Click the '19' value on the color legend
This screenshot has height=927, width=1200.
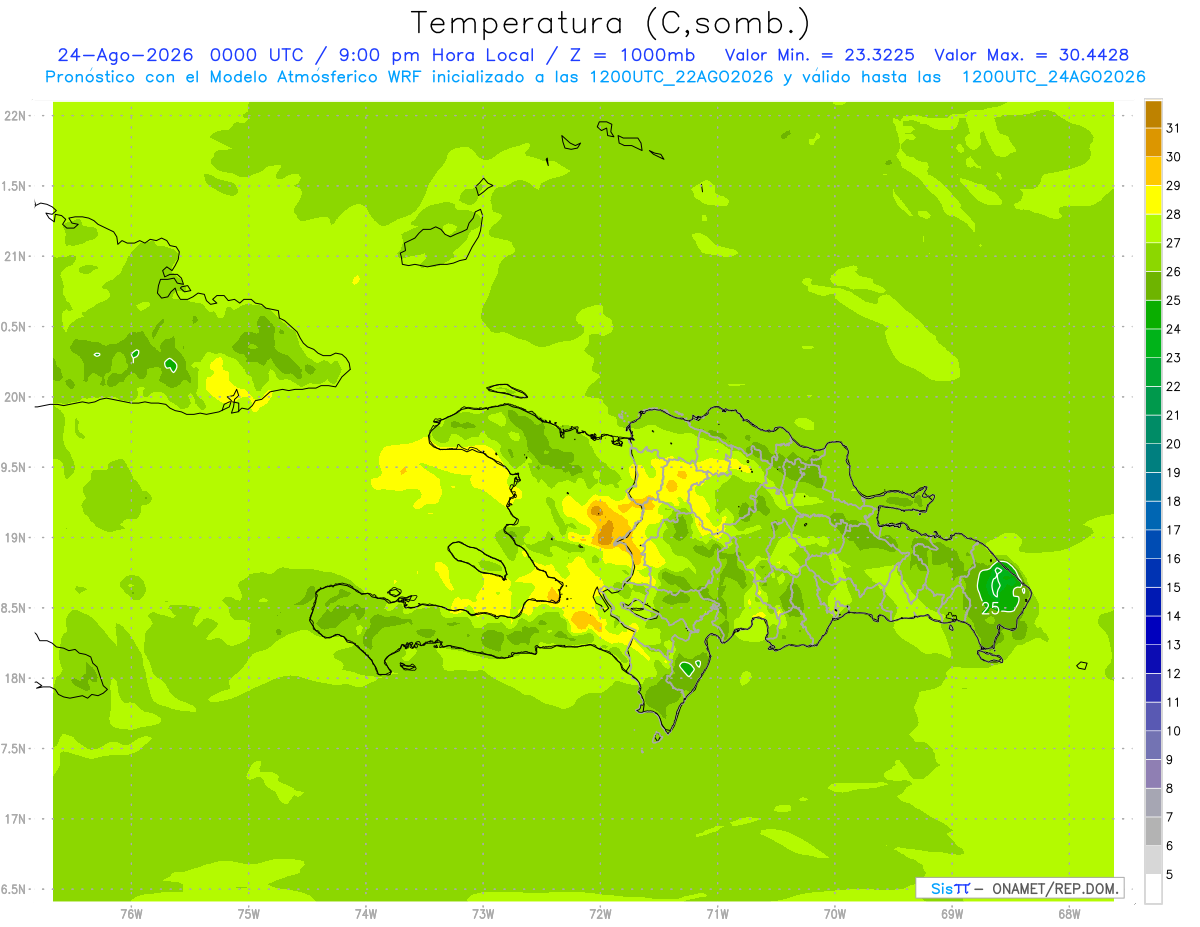[x=1174, y=473]
